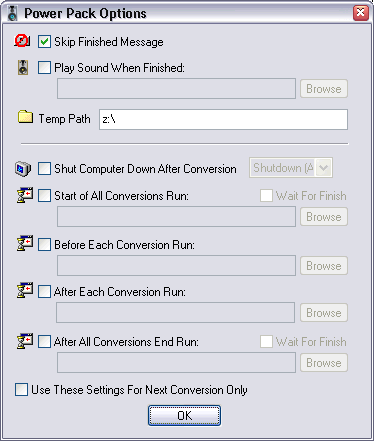Viewport: 374px width, 441px height.
Task: Click the computer shutdown icon
Action: [x=23, y=169]
